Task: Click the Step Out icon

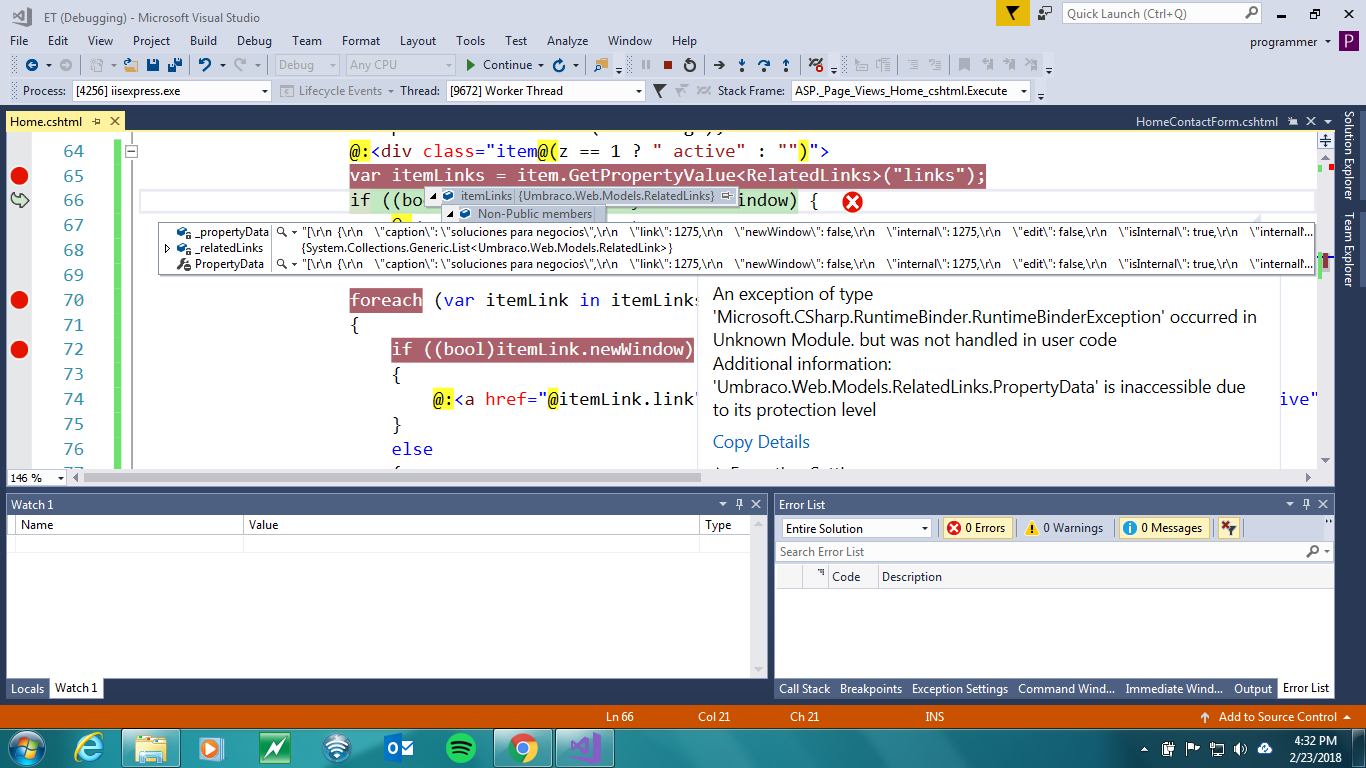Action: 786,65
